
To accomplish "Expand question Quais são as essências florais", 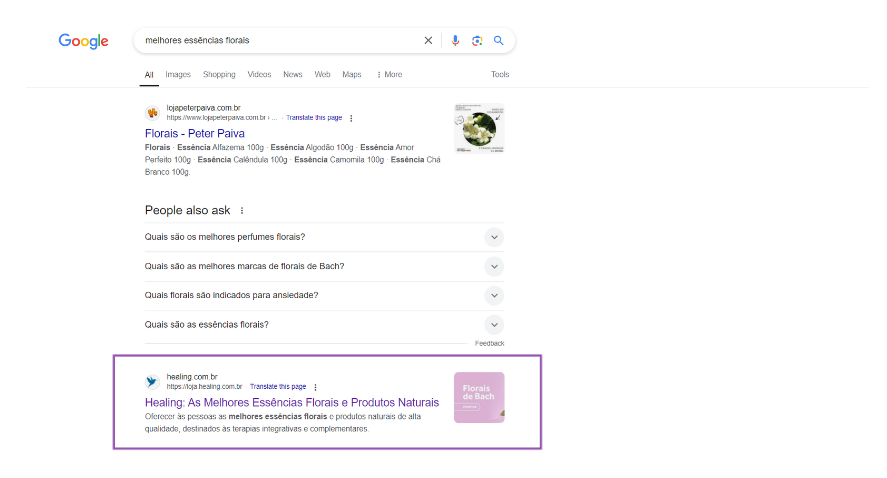I will coord(324,325).
